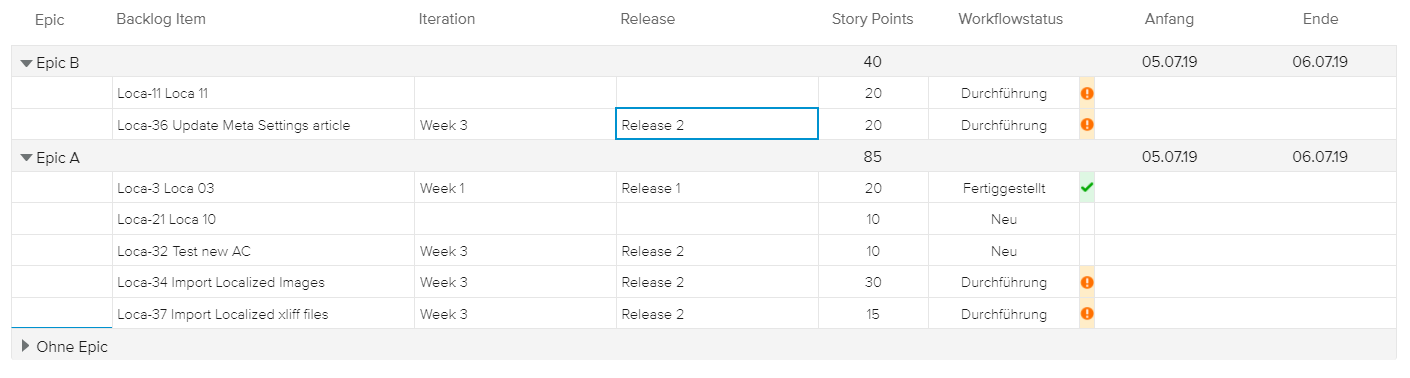This screenshot has width=1410, height=378.
Task: Select the Loca-21 Loca 10 row
Action: point(704,219)
